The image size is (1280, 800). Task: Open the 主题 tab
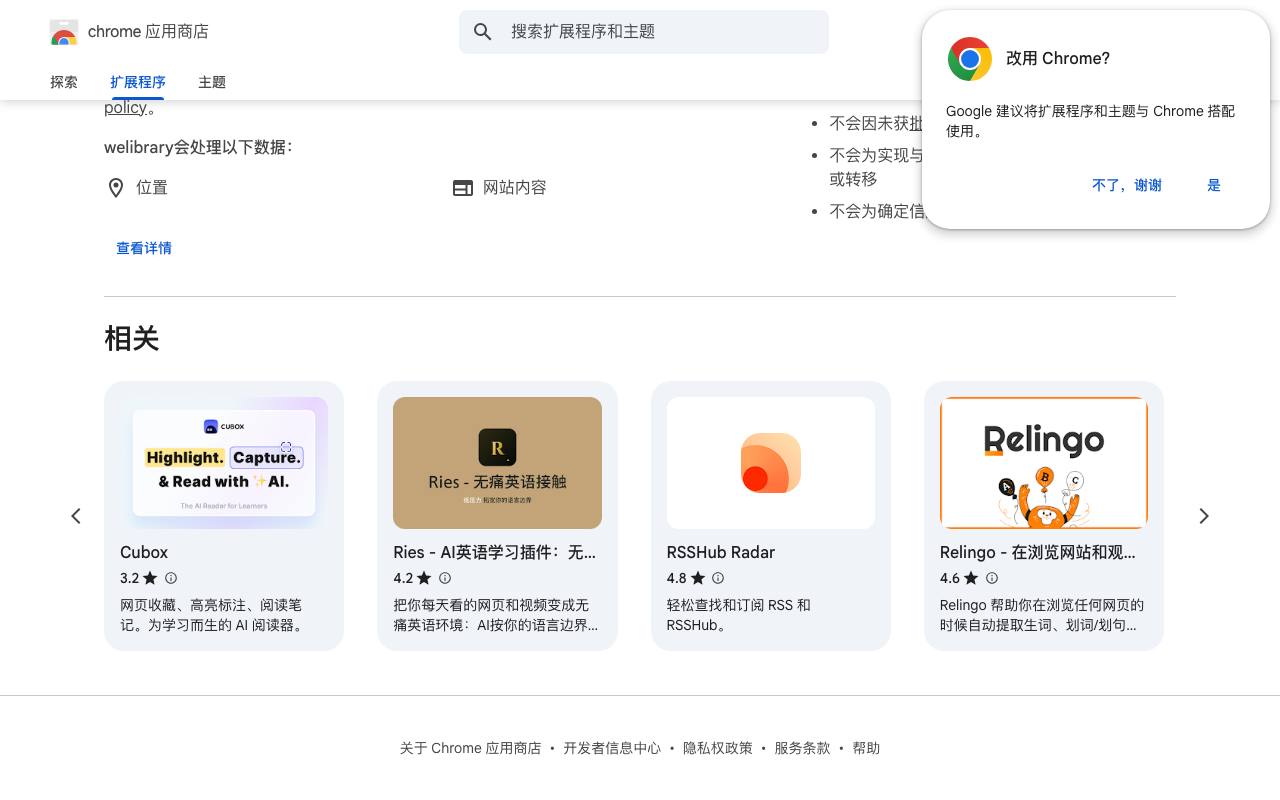pos(212,82)
